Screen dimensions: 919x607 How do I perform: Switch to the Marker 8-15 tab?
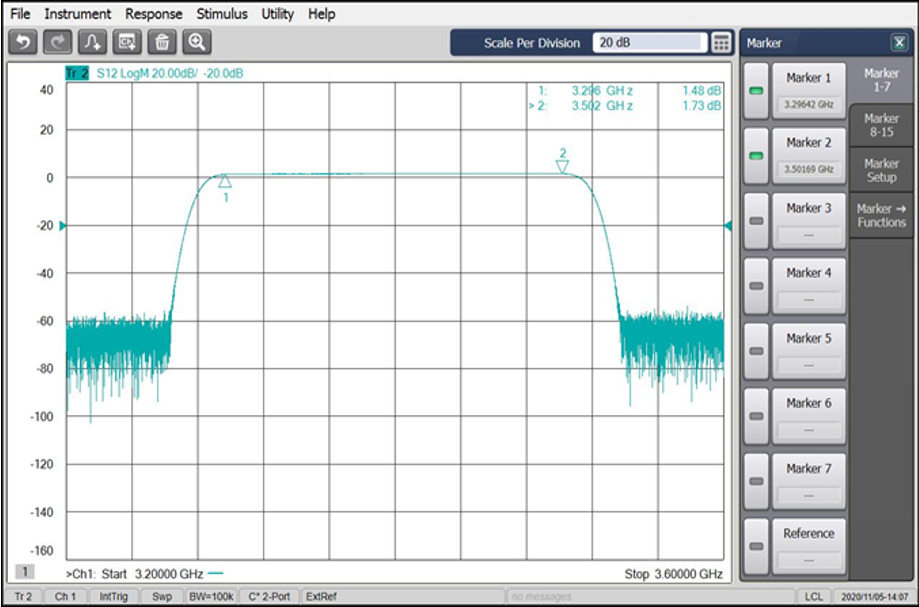pyautogui.click(x=881, y=126)
